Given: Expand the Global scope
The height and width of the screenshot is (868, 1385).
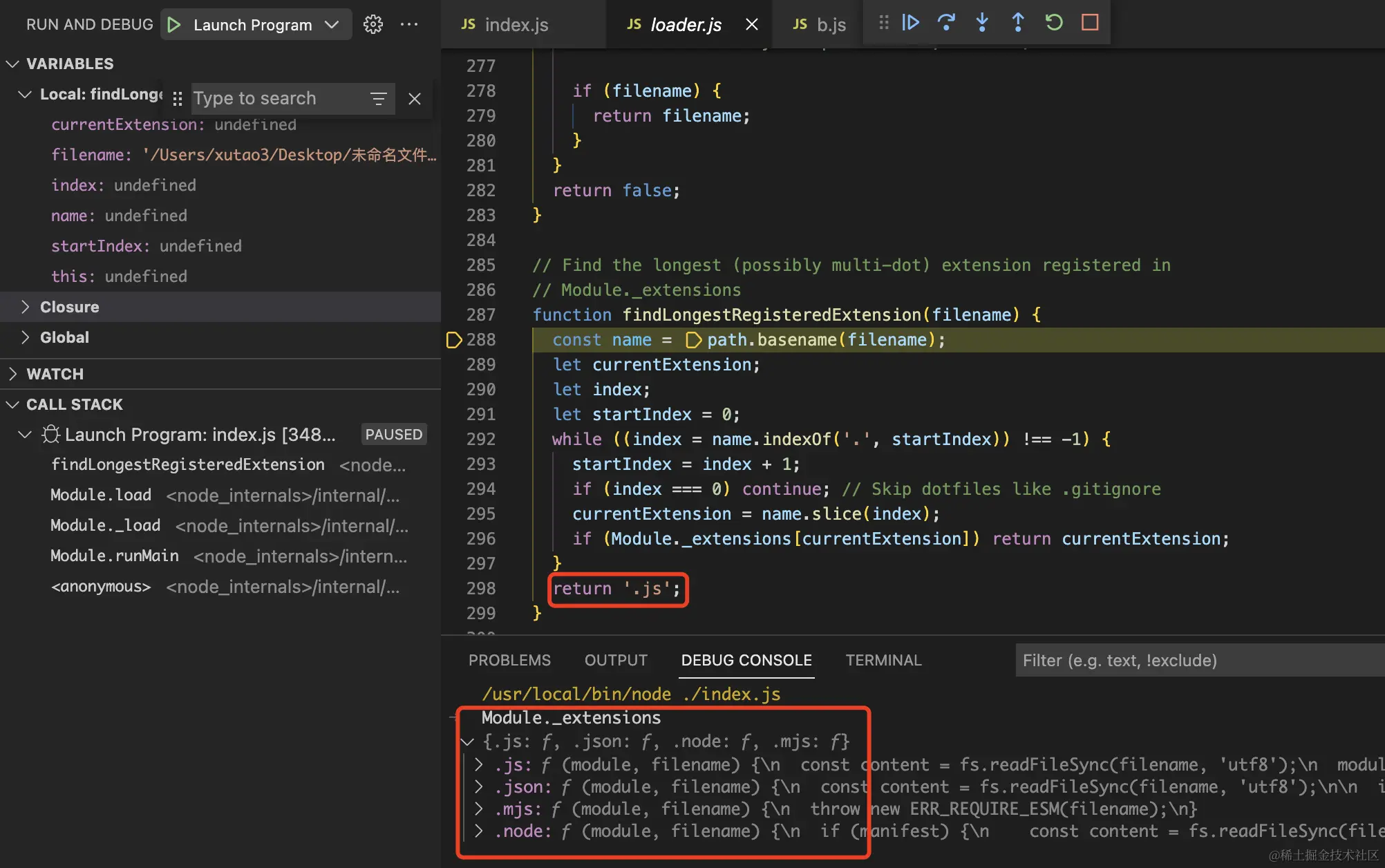Looking at the screenshot, I should point(25,337).
